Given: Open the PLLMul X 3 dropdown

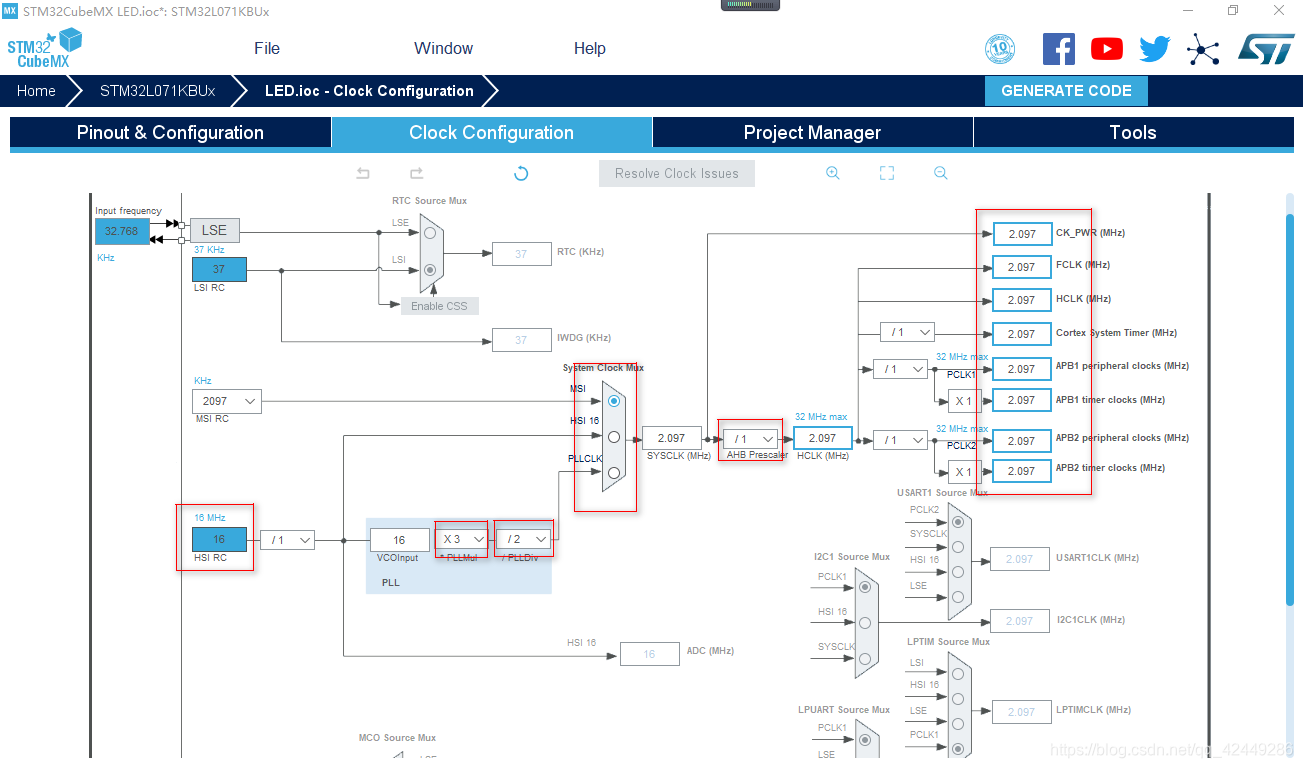Looking at the screenshot, I should 461,539.
